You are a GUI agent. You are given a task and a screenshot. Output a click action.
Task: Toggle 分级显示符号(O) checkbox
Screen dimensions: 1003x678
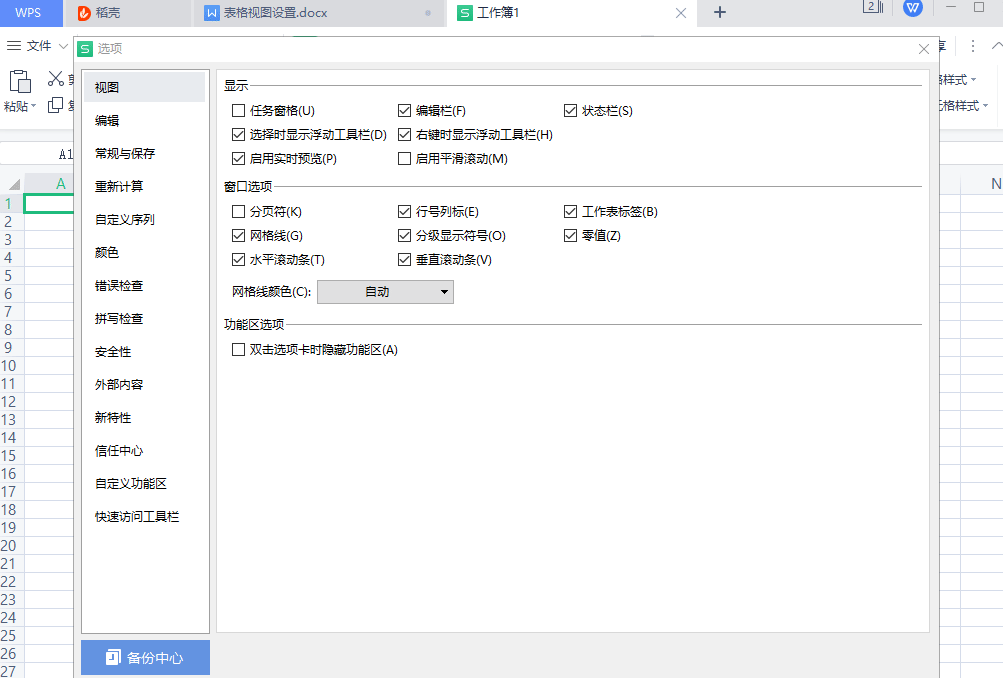404,235
